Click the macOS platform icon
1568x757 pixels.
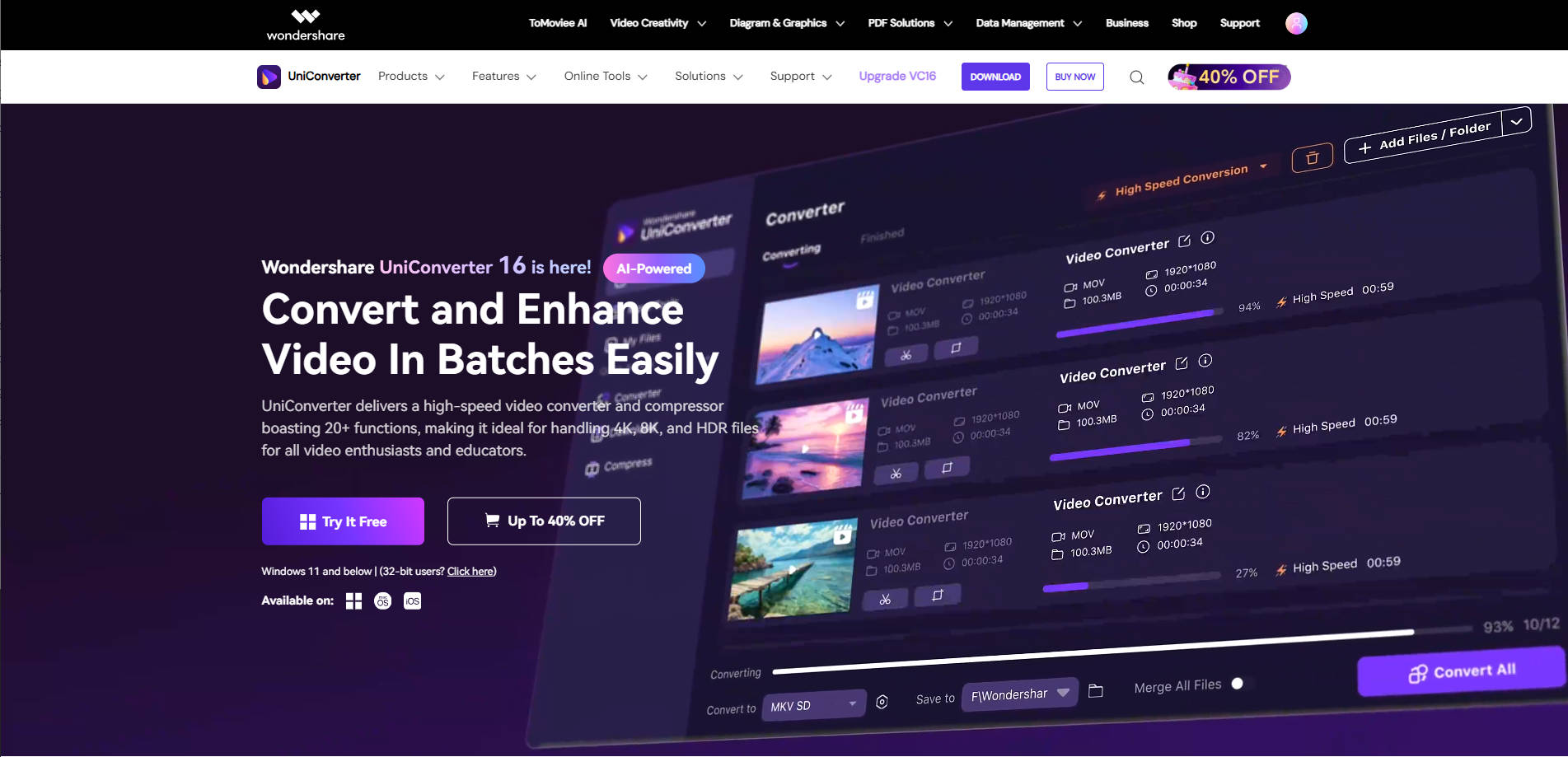(x=382, y=601)
